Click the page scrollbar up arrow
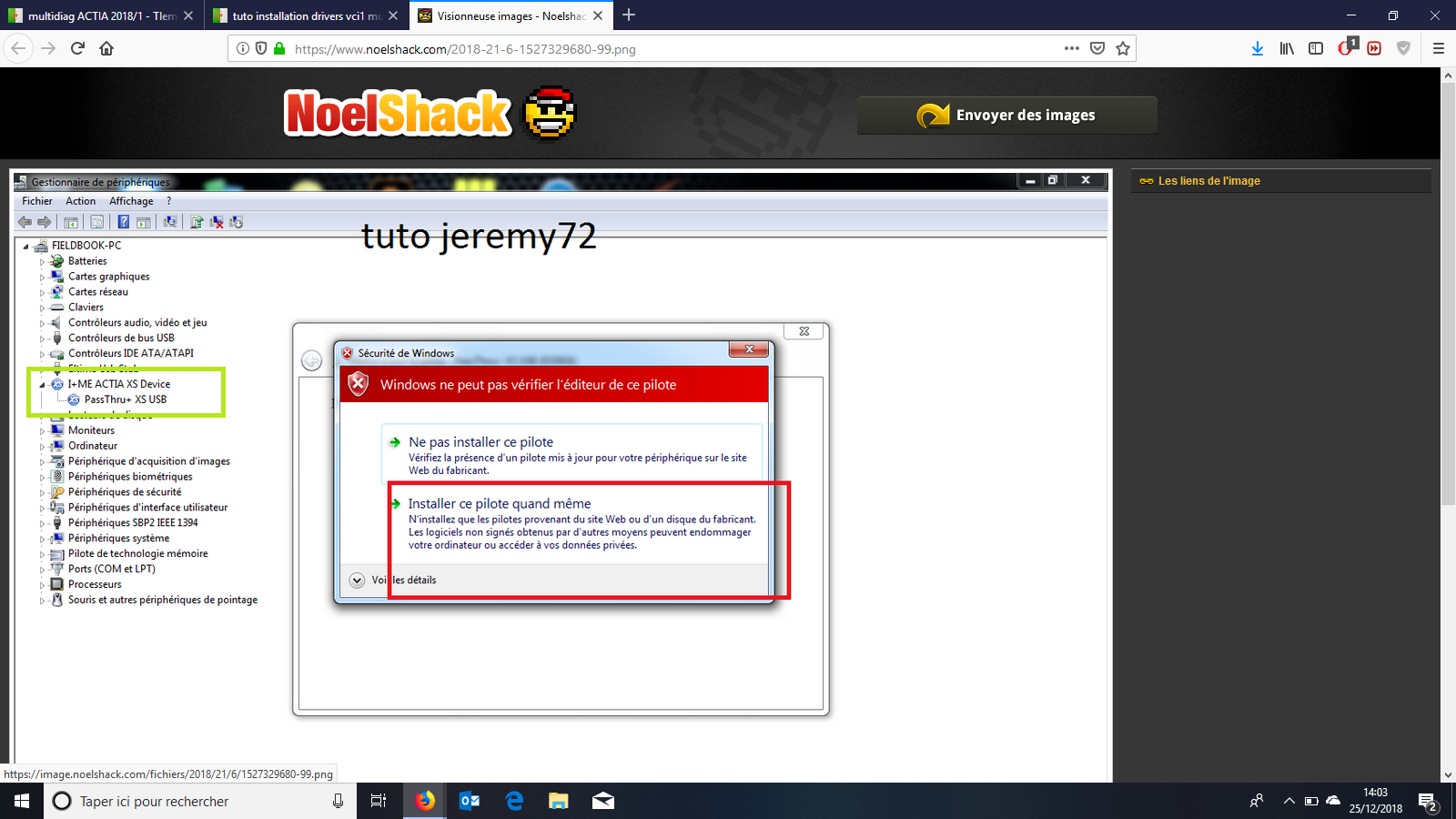Image resolution: width=1456 pixels, height=819 pixels. pyautogui.click(x=1448, y=76)
